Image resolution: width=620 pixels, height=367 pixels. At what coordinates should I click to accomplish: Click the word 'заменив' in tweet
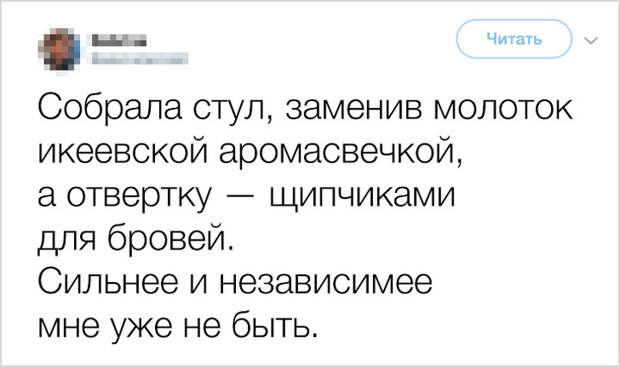point(354,110)
